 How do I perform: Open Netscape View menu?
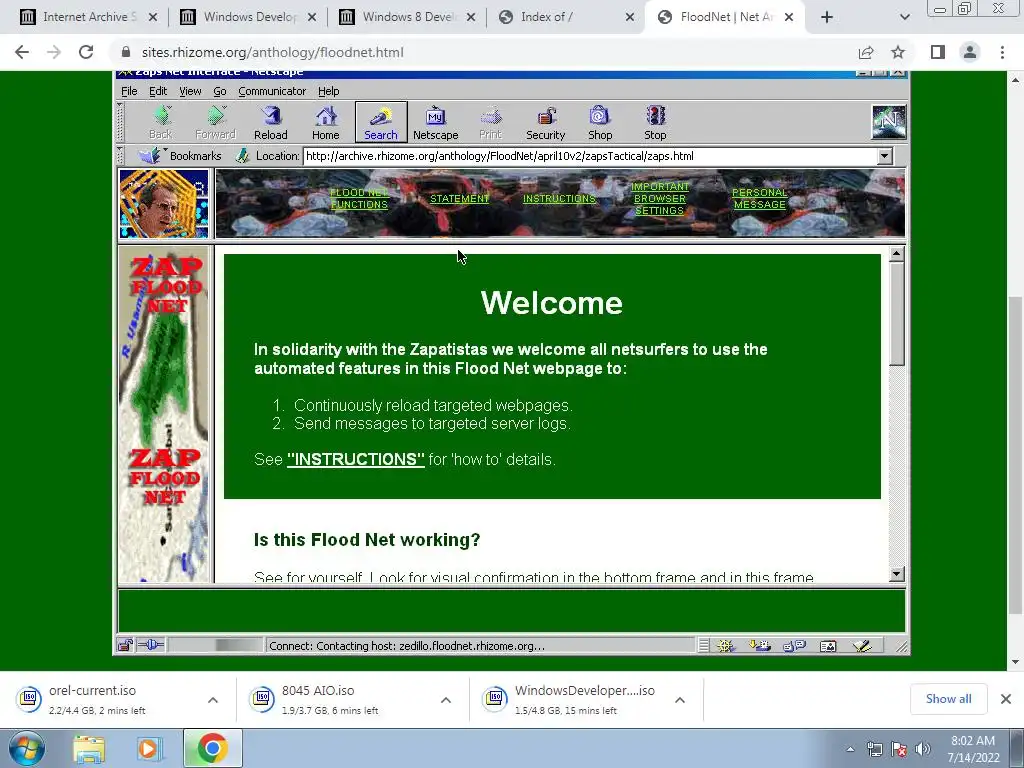[190, 91]
